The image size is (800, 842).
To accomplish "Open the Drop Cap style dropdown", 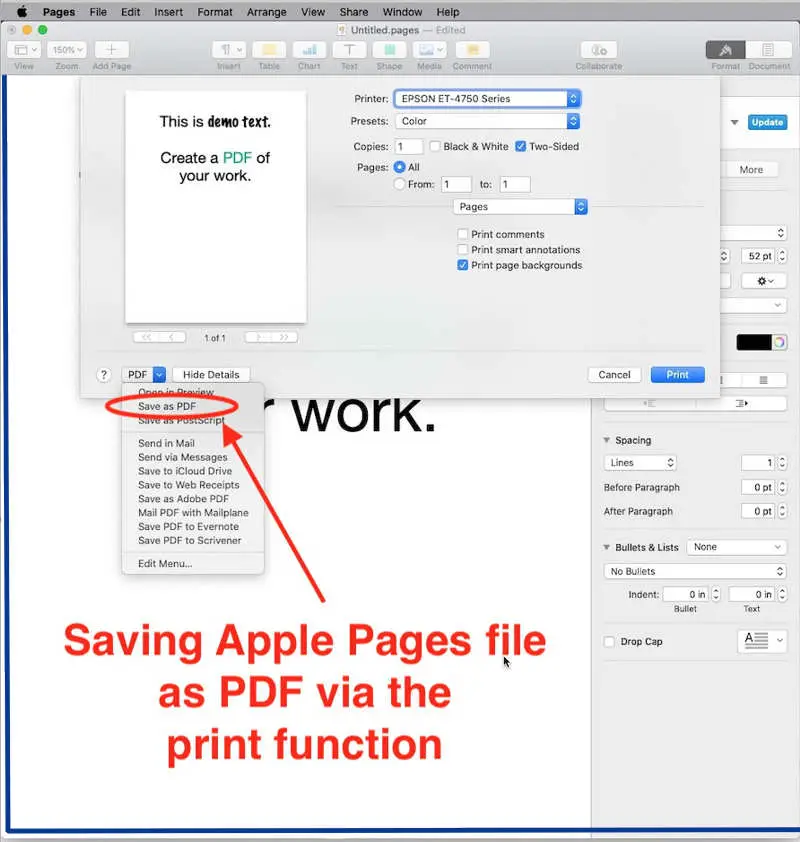I will 762,641.
